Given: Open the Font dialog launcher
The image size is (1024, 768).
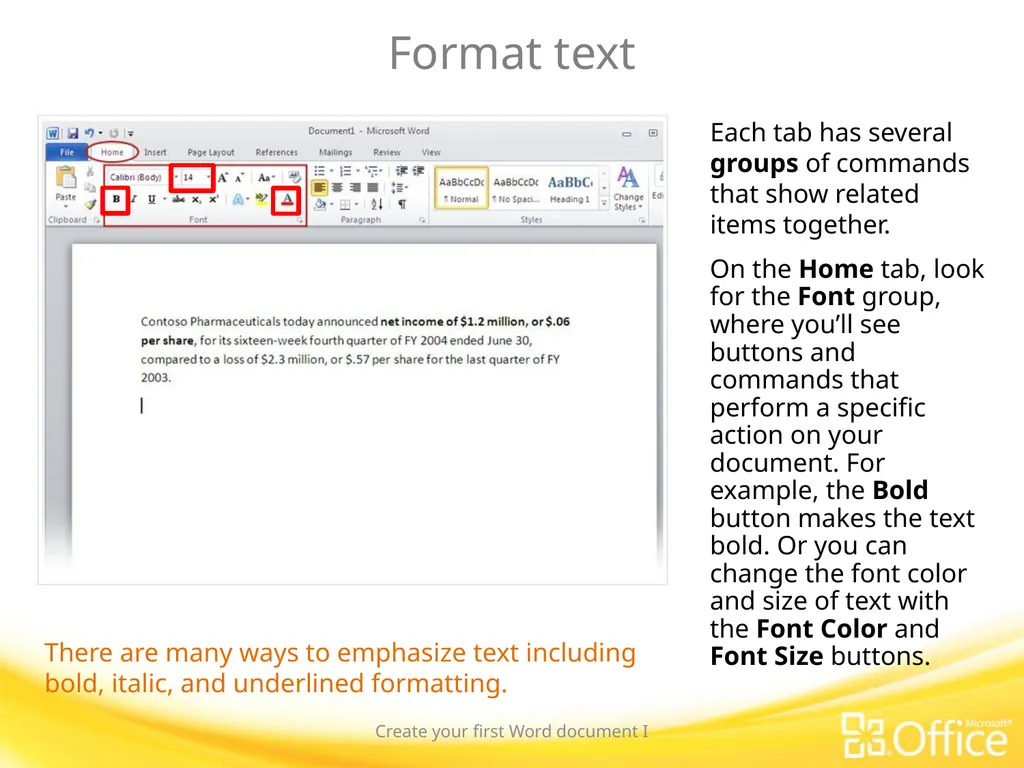Looking at the screenshot, I should coord(300,221).
